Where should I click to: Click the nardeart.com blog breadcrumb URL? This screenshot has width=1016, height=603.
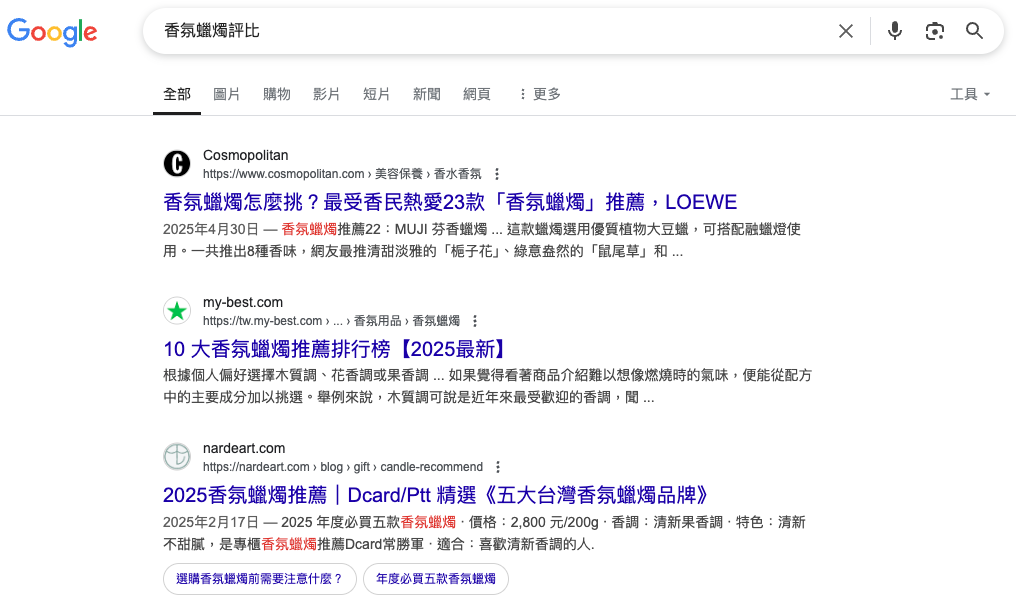[343, 467]
